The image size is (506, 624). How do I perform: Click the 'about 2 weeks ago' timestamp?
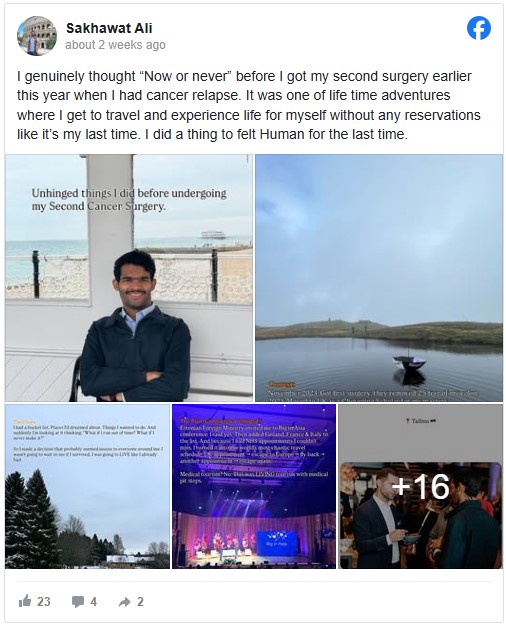click(x=115, y=45)
